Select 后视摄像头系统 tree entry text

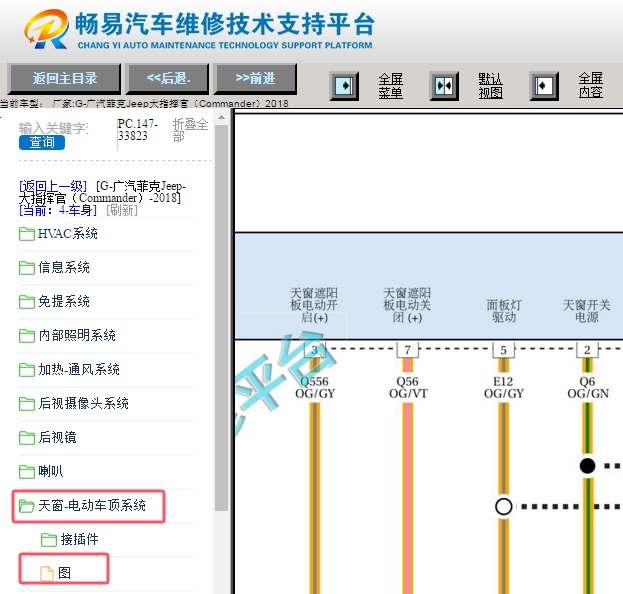pyautogui.click(x=83, y=404)
